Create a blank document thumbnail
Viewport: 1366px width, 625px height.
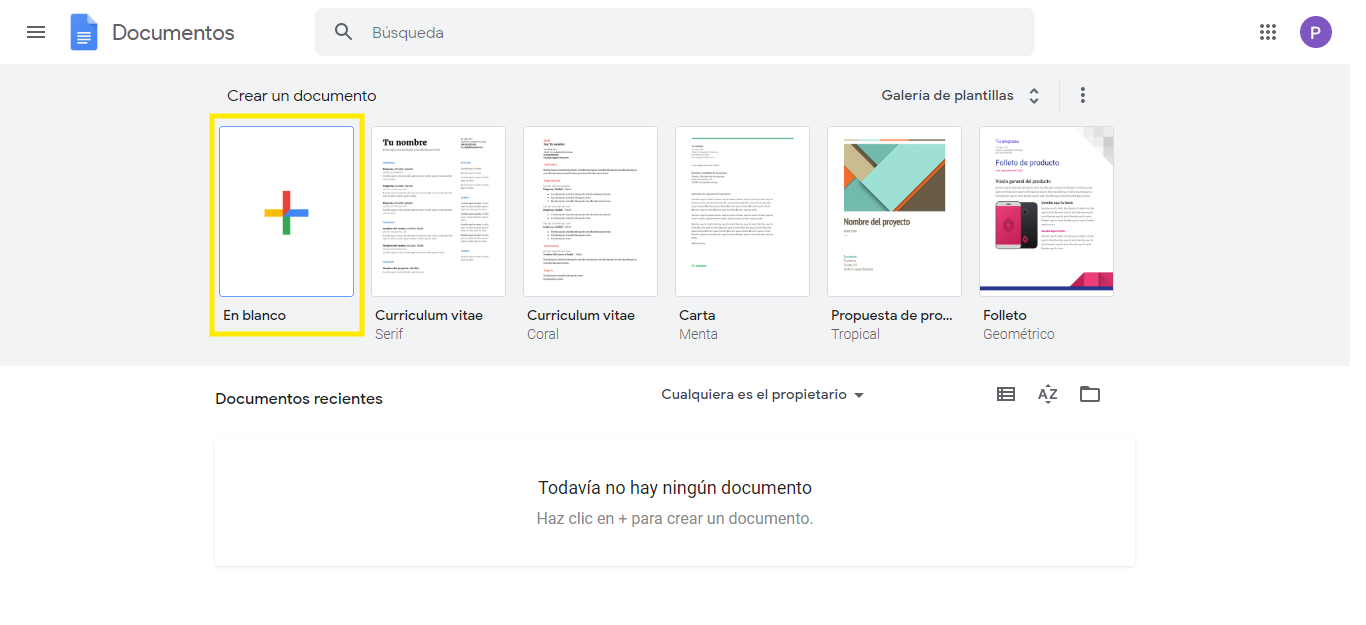pos(286,211)
